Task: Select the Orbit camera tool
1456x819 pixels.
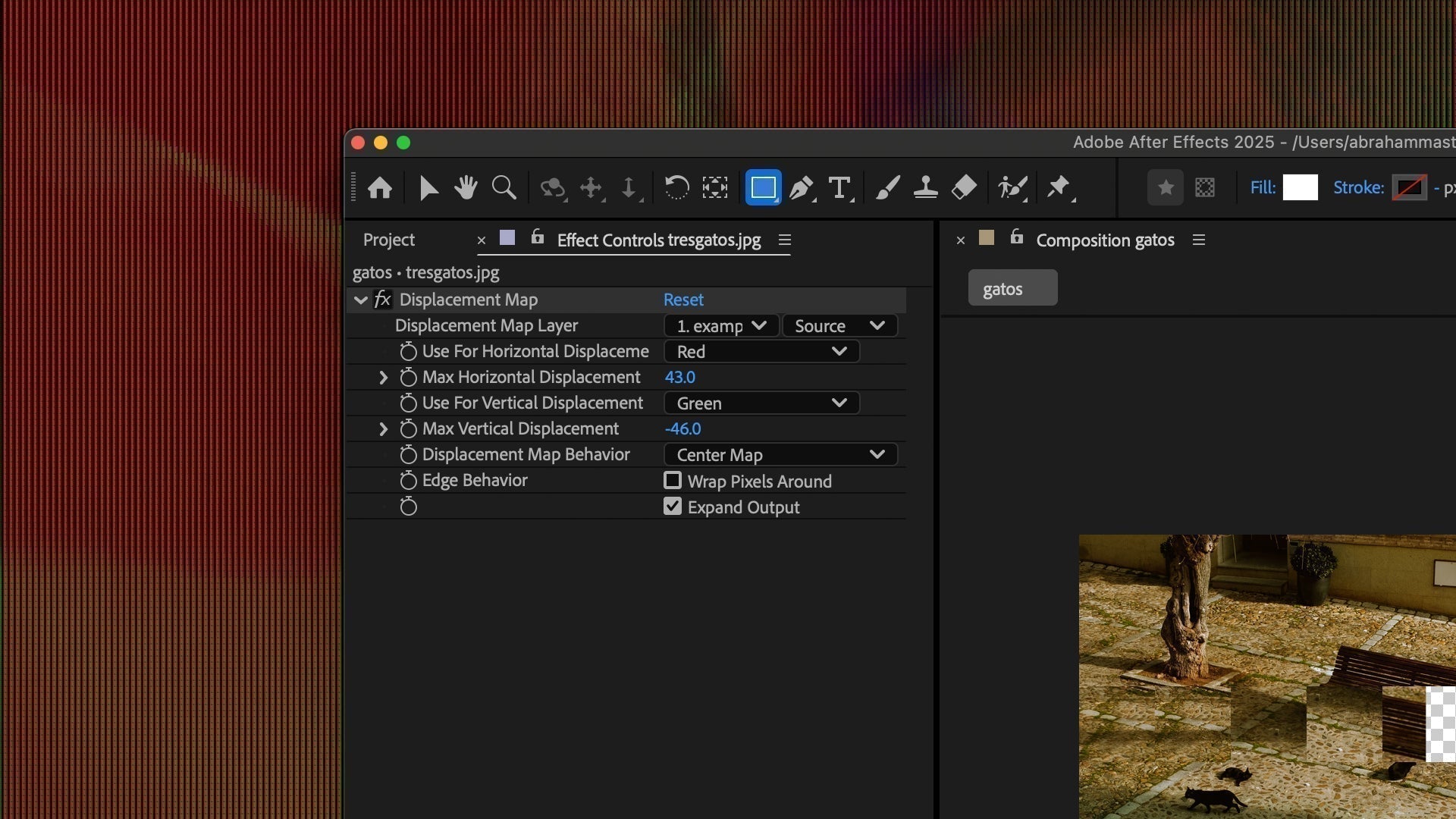Action: point(553,187)
